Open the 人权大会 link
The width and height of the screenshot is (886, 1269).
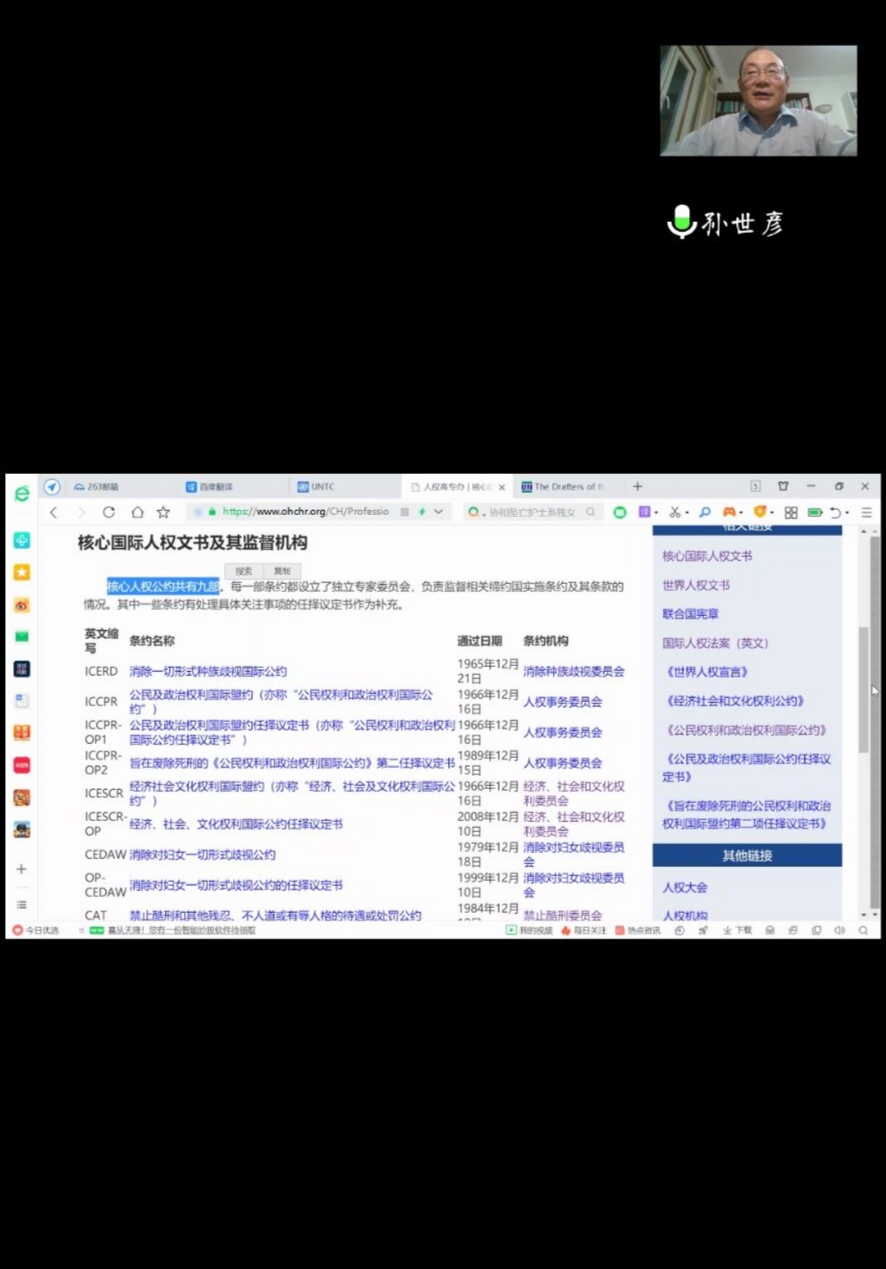[685, 887]
